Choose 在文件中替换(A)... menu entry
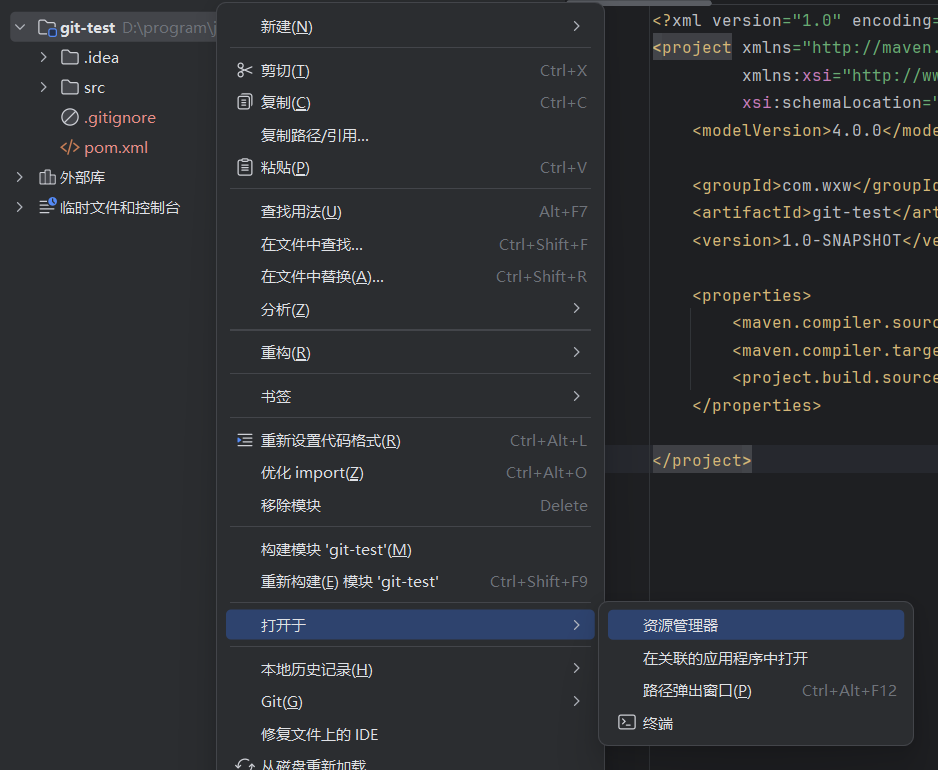Screen dimensions: 938x770 tap(410, 276)
